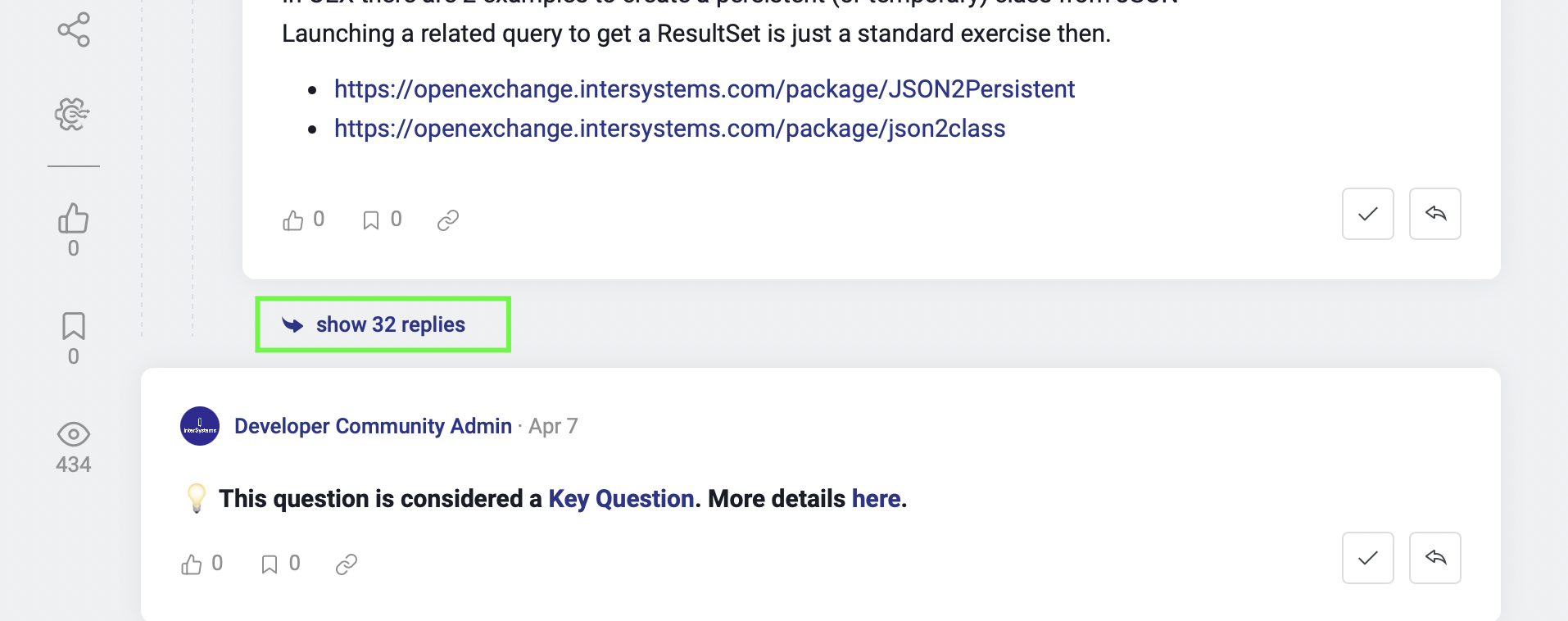1568x621 pixels.
Task: Expand the show 32 replies thread
Action: click(383, 325)
